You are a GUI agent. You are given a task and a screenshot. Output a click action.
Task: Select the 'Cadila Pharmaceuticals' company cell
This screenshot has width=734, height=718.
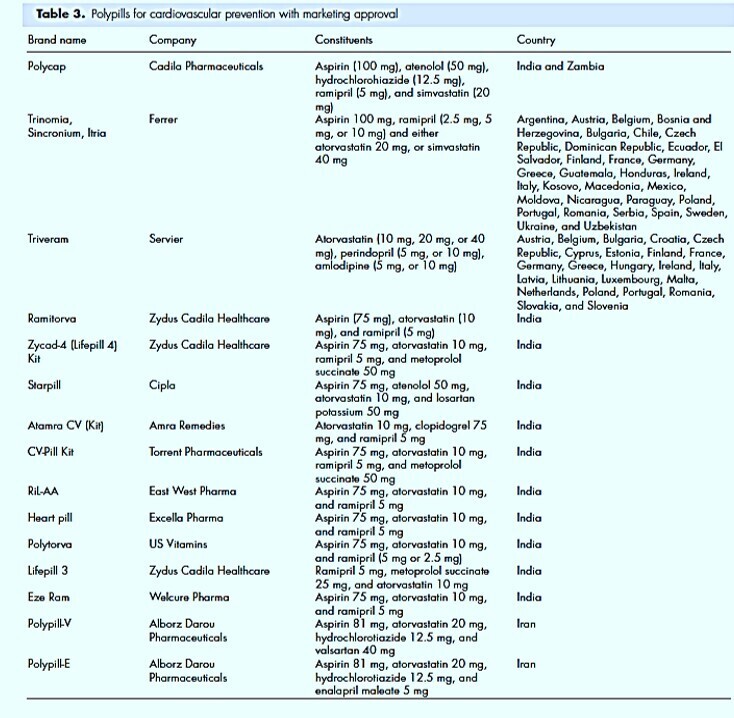coord(206,66)
